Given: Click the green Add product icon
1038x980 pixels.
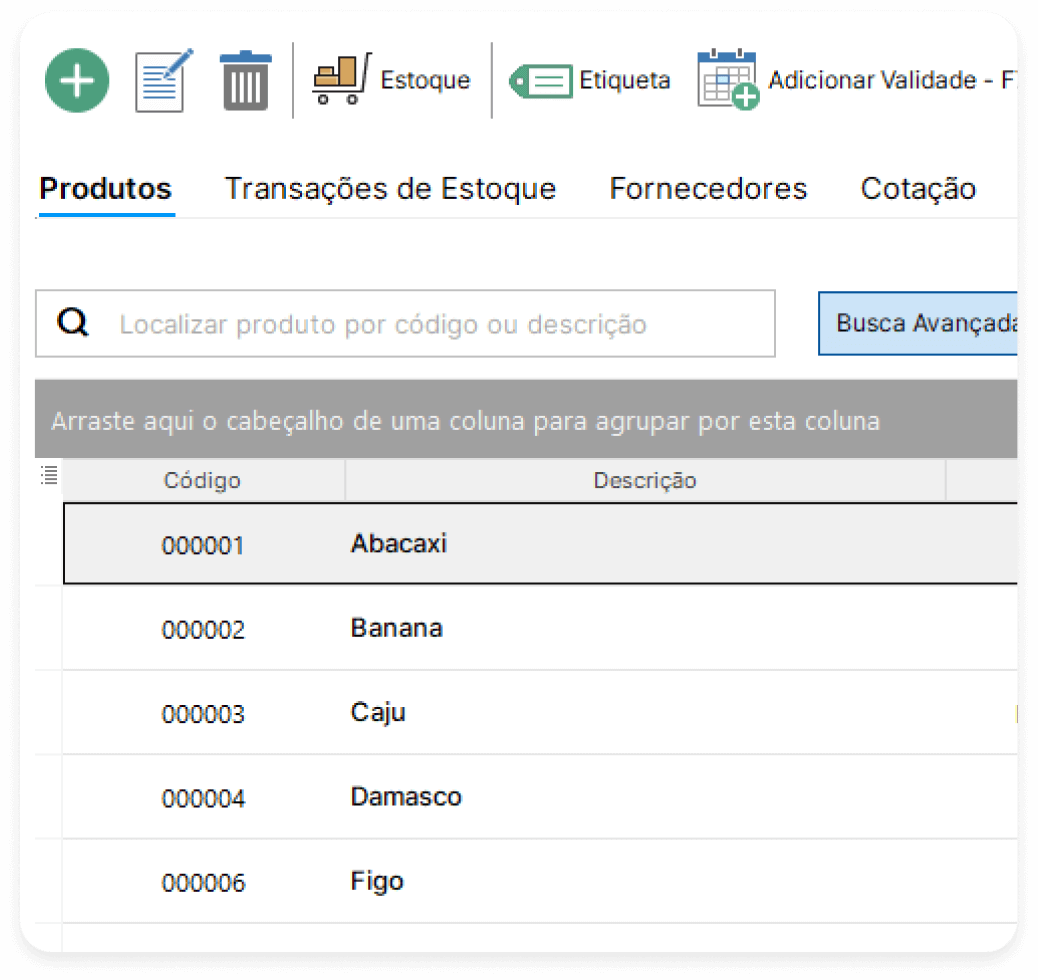Looking at the screenshot, I should tap(76, 80).
